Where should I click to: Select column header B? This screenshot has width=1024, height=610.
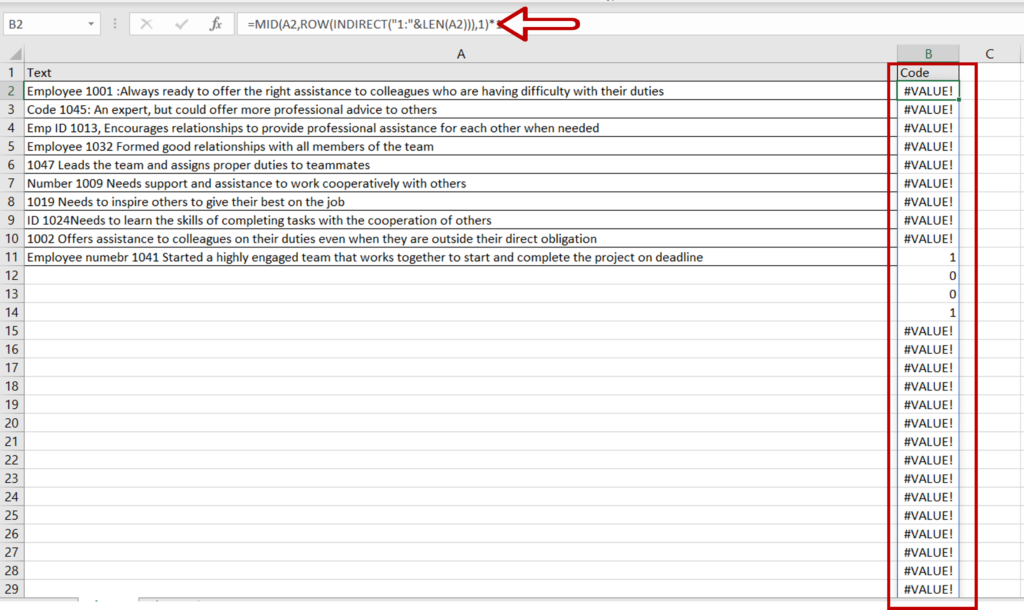click(928, 53)
